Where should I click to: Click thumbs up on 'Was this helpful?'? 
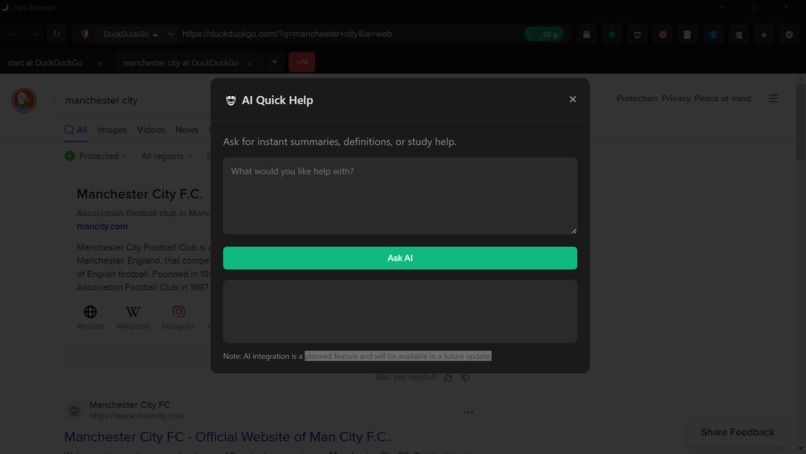[448, 378]
